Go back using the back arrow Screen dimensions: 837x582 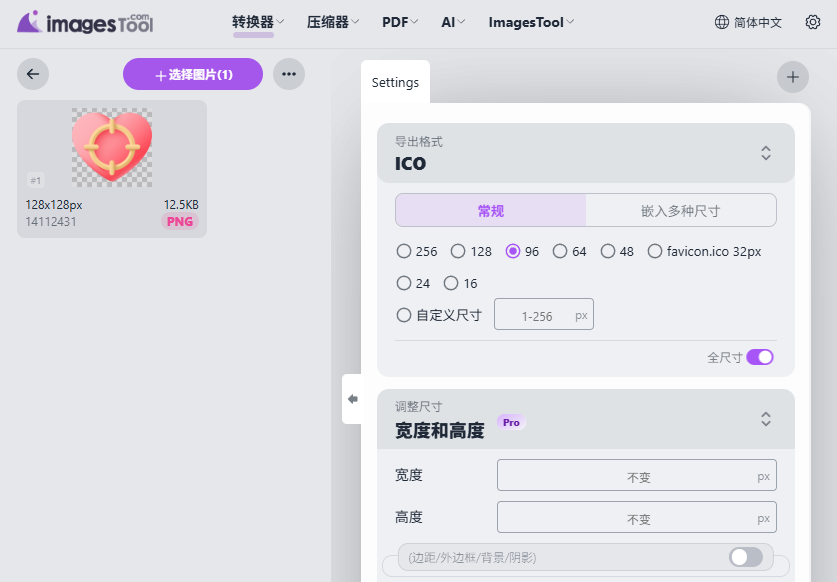point(31,74)
